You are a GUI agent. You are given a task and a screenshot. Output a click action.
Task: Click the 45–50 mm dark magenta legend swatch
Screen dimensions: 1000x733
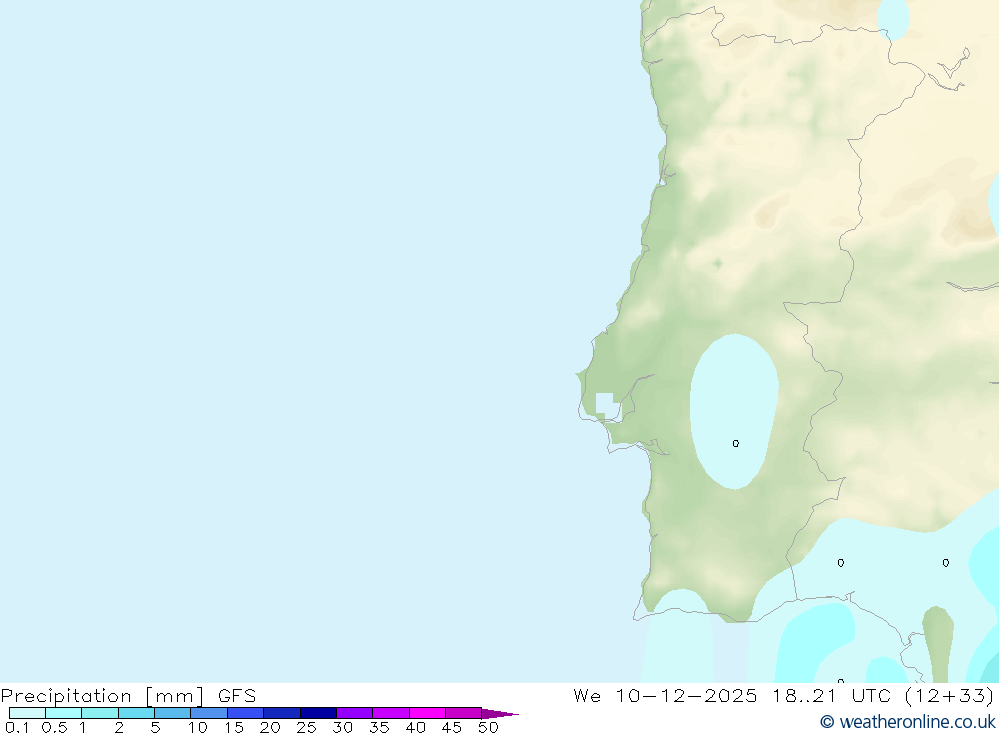point(464,713)
